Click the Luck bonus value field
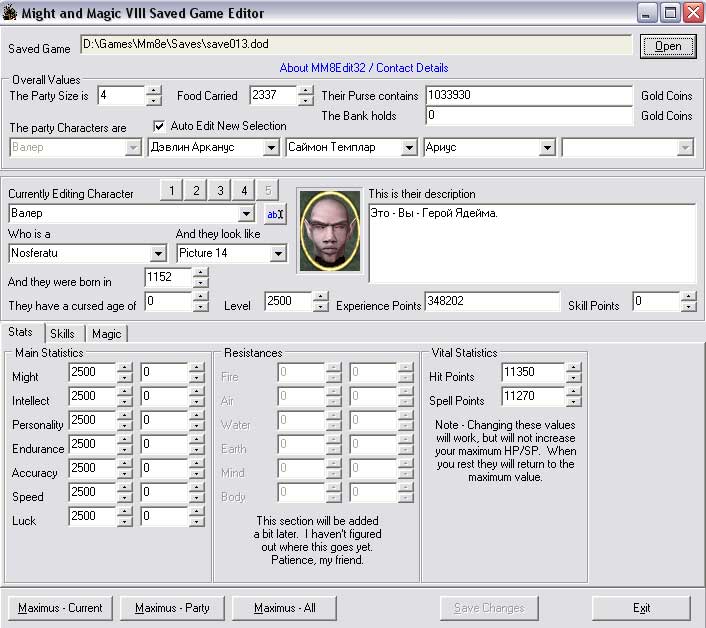706x628 pixels. point(164,516)
